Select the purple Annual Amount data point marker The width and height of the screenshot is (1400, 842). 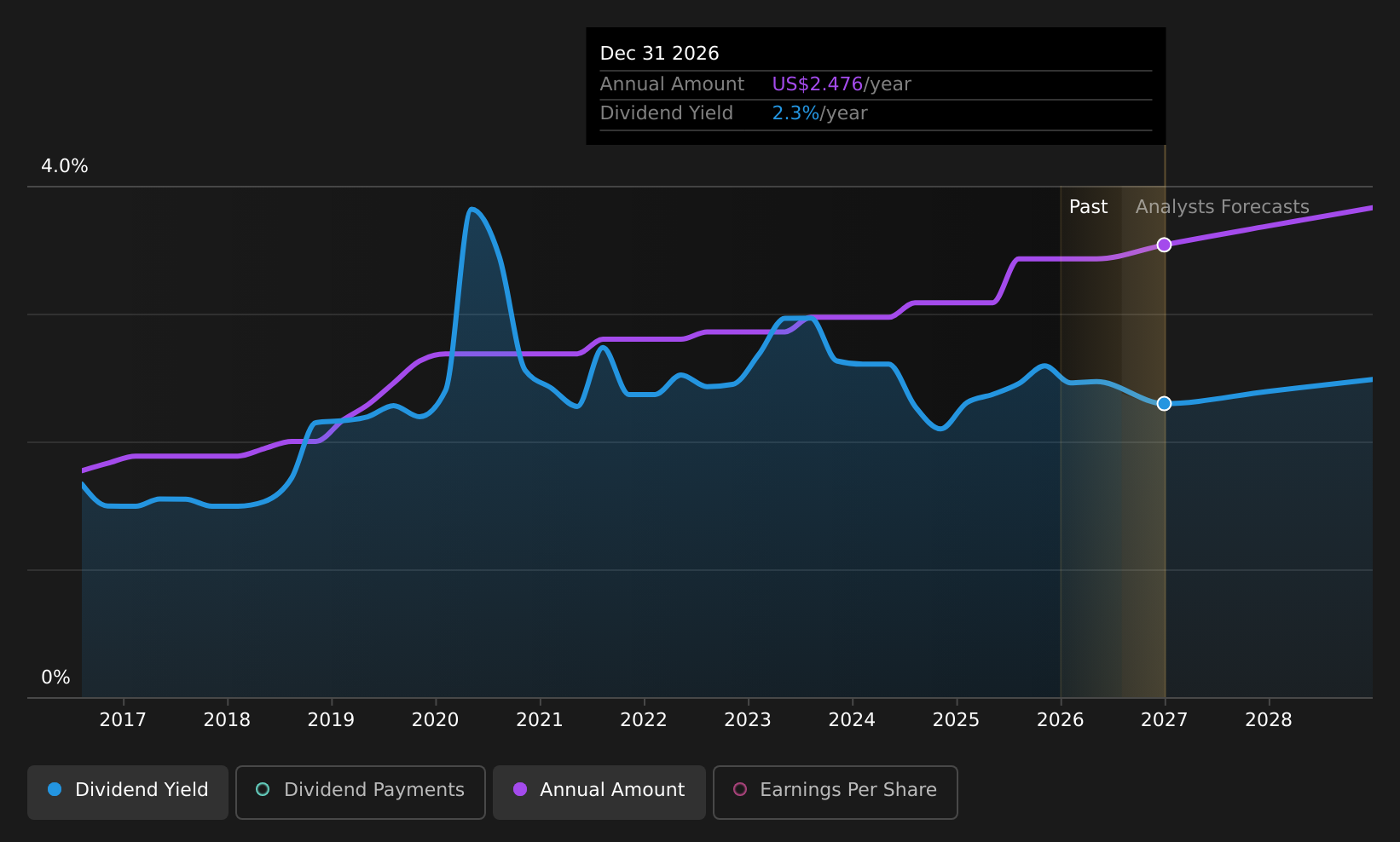(x=1164, y=245)
